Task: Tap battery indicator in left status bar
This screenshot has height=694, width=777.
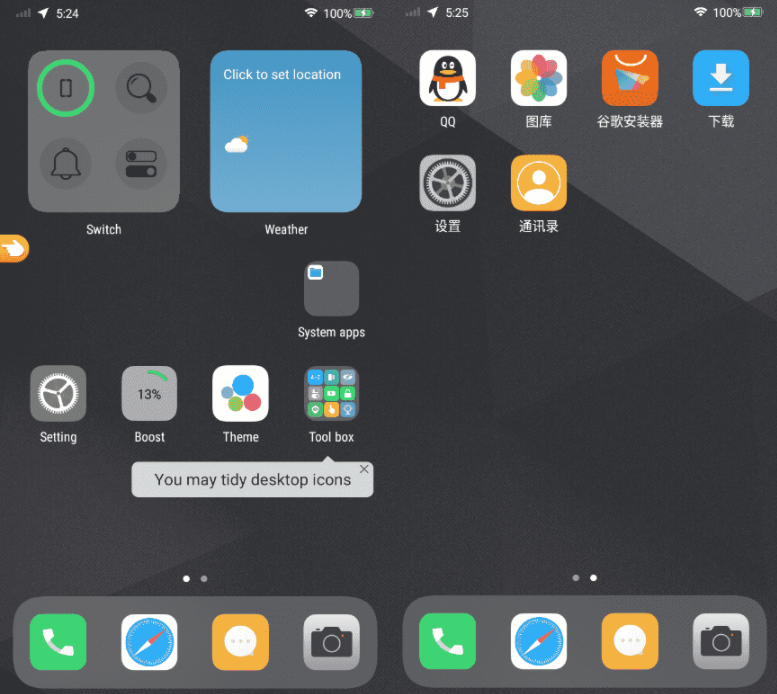Action: pyautogui.click(x=363, y=13)
